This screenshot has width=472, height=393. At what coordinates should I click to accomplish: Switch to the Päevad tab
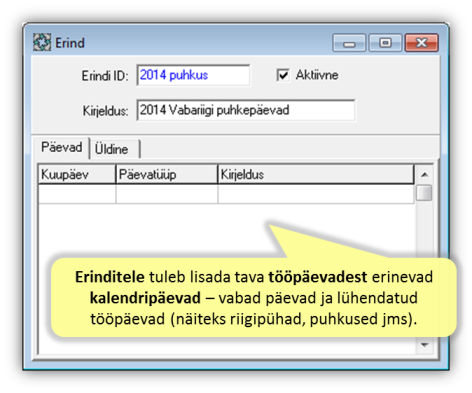click(61, 147)
